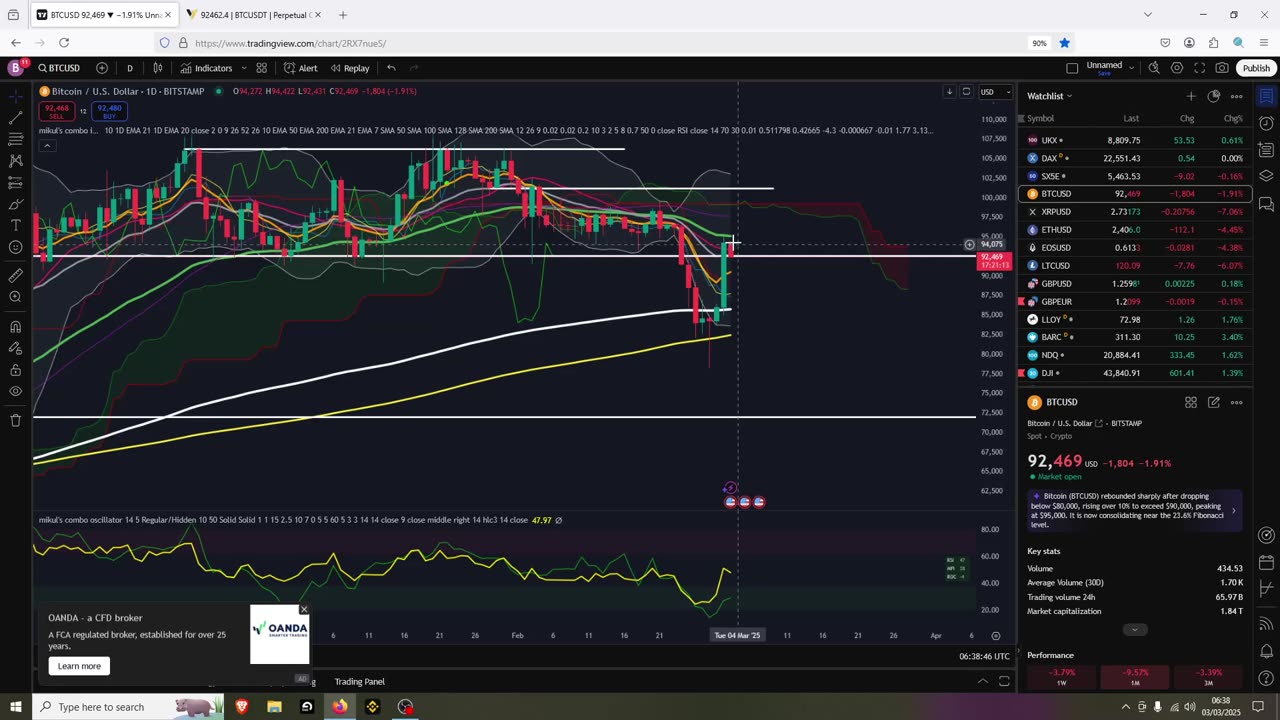The width and height of the screenshot is (1280, 720).
Task: Change the D timeframe interval
Action: [129, 68]
